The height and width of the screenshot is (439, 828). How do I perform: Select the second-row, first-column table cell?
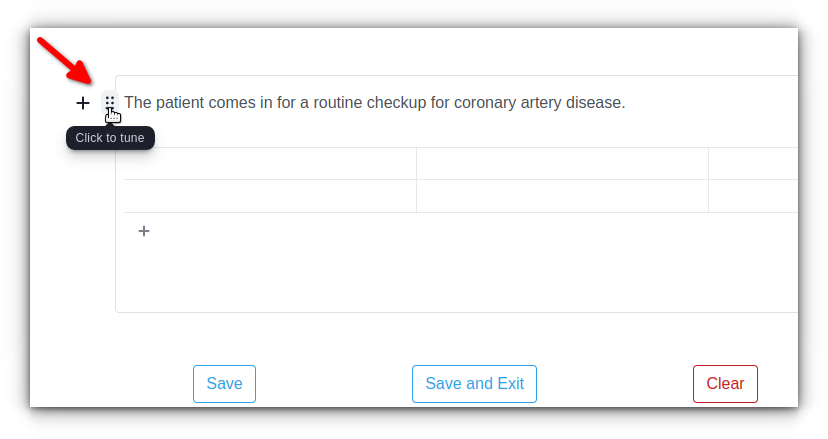(270, 196)
